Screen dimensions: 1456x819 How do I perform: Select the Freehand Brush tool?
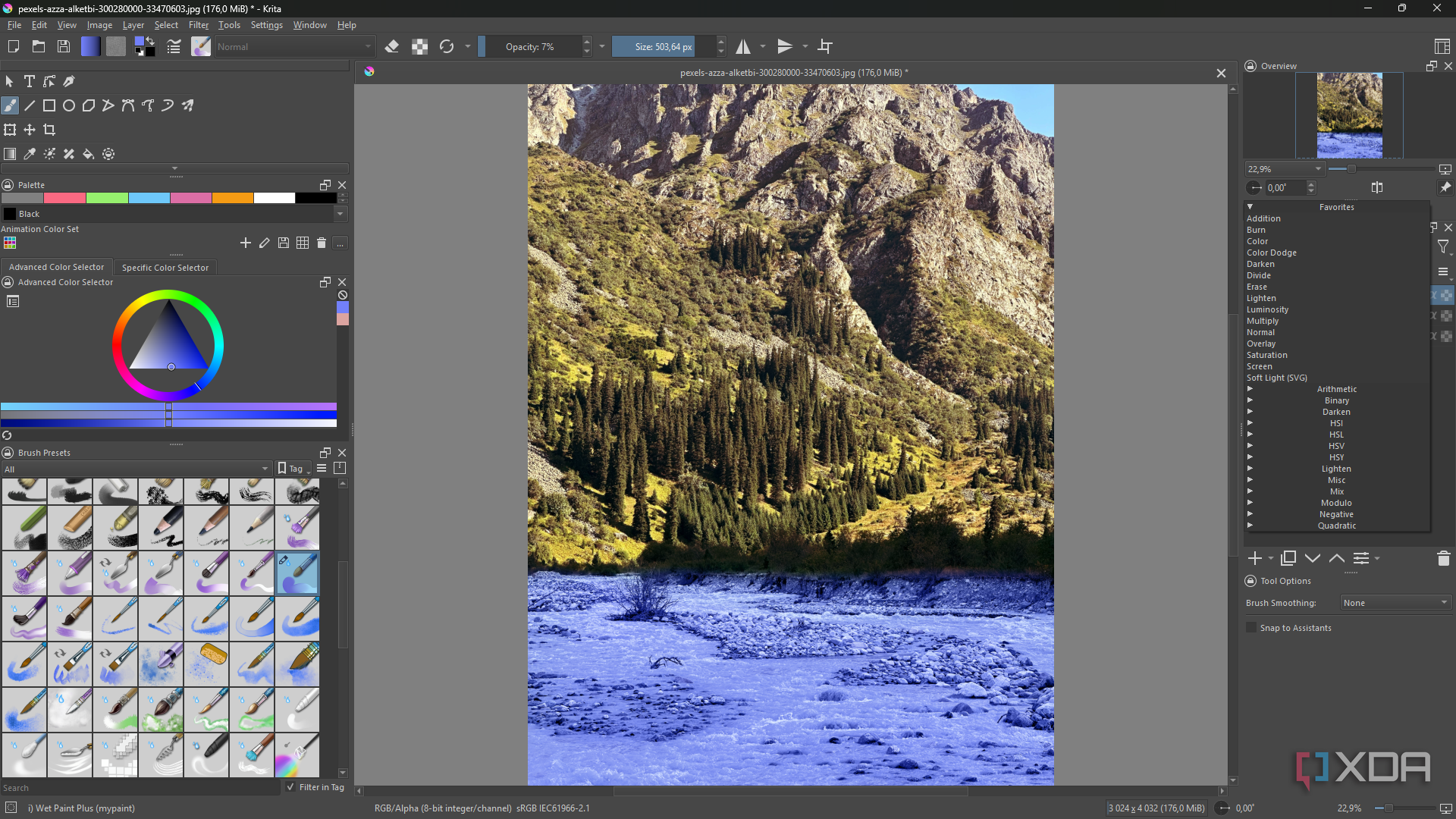(10, 105)
